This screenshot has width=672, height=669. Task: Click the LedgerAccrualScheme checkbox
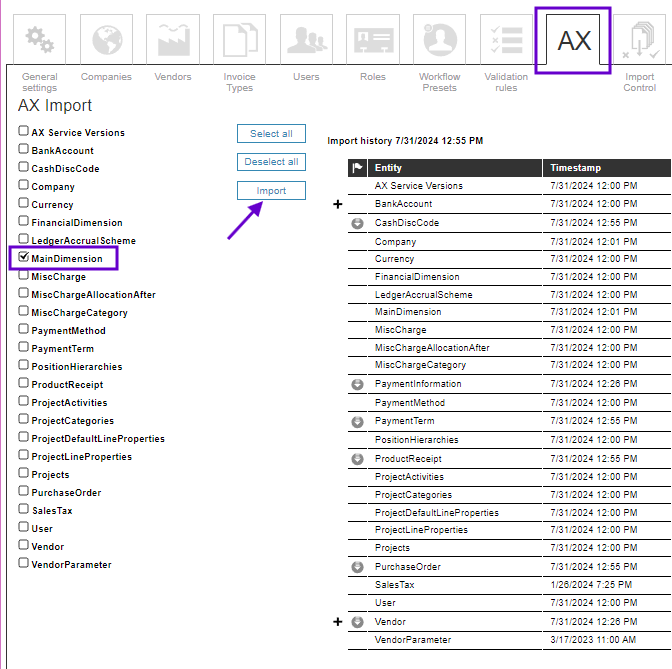tap(24, 239)
